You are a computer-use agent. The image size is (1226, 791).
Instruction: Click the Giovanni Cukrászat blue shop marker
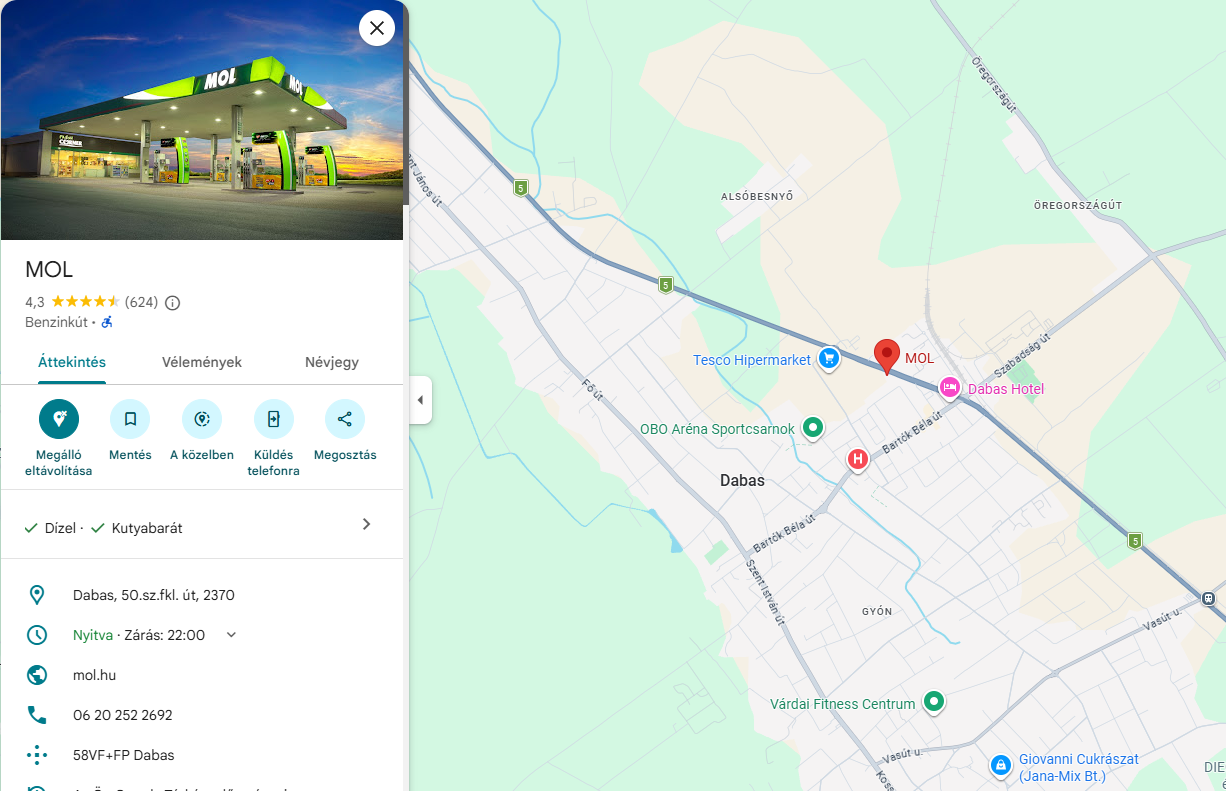tap(1000, 766)
